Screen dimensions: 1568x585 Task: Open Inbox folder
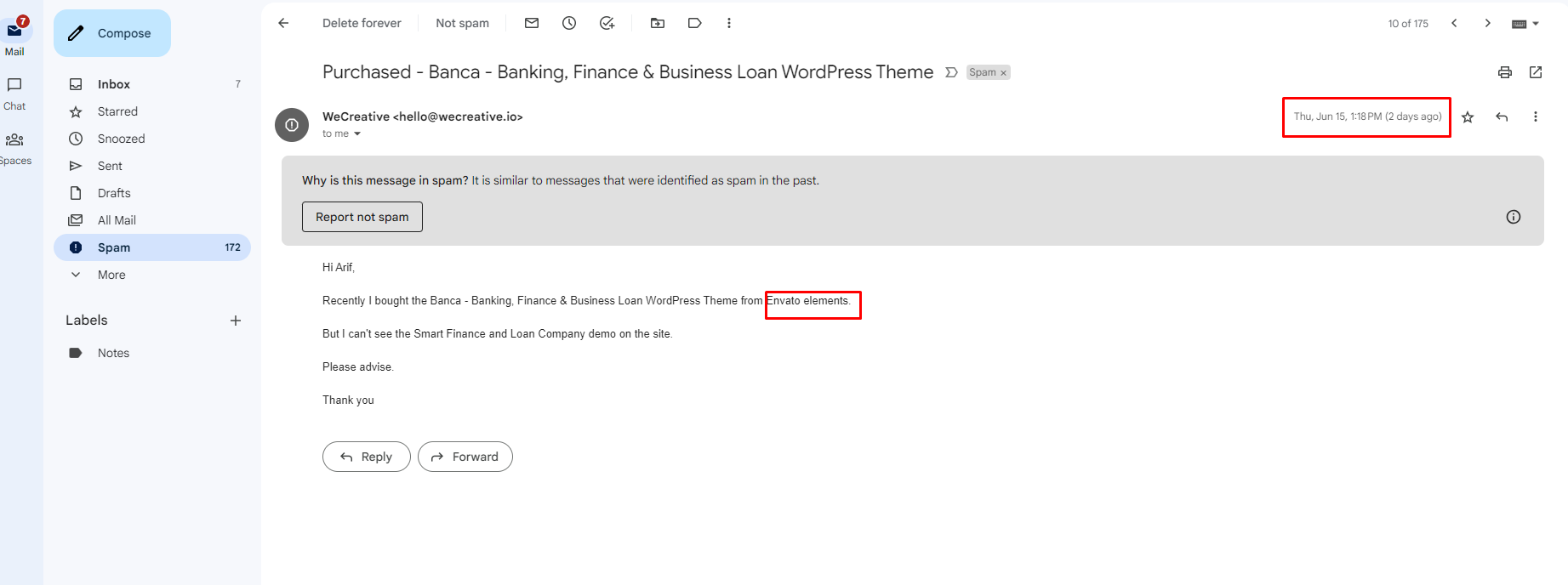click(152, 84)
